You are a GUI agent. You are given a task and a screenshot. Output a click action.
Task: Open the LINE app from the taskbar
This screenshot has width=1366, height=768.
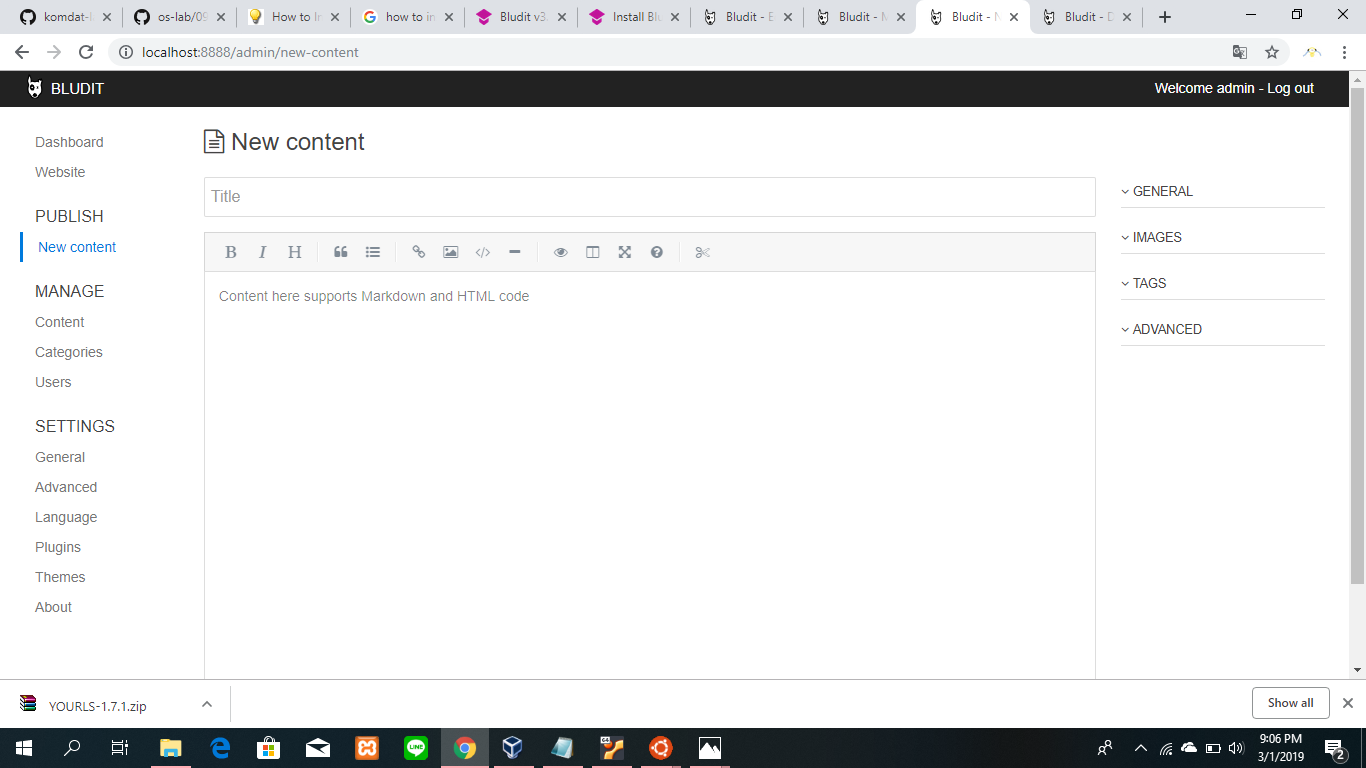pos(416,748)
